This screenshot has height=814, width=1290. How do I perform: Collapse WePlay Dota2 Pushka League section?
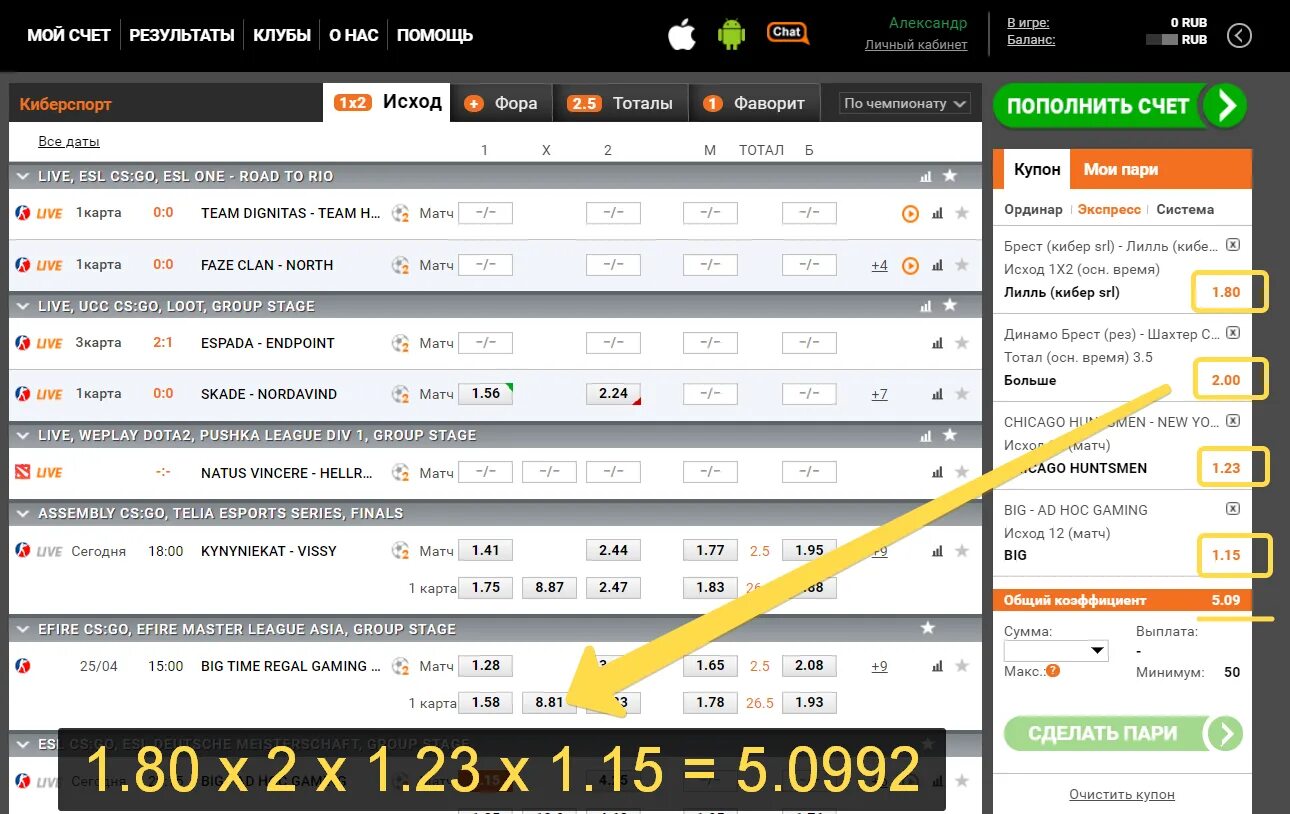tap(24, 435)
